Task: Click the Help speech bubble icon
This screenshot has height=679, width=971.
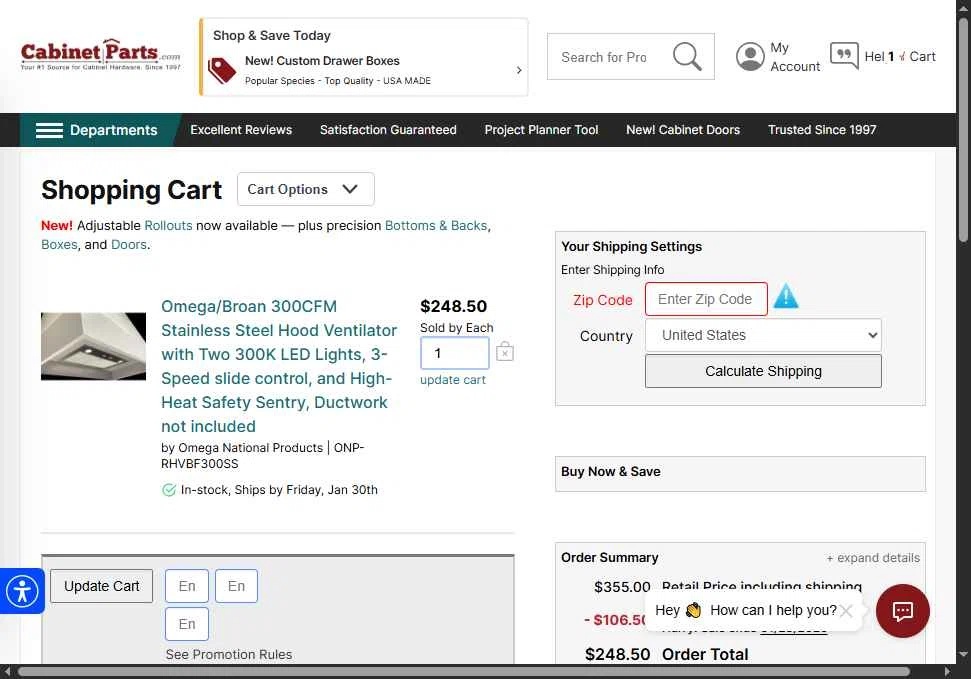Action: pyautogui.click(x=844, y=56)
